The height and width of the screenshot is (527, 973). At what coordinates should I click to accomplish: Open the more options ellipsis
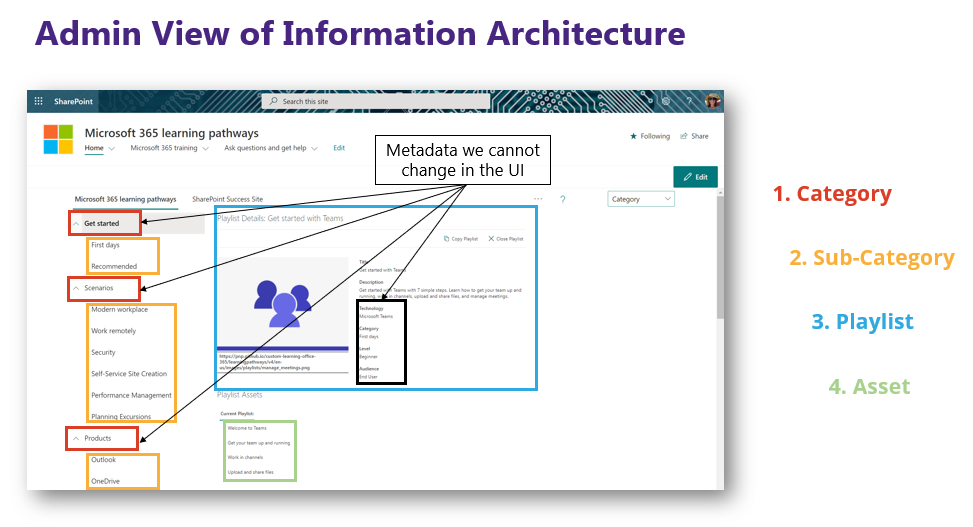pyautogui.click(x=538, y=199)
